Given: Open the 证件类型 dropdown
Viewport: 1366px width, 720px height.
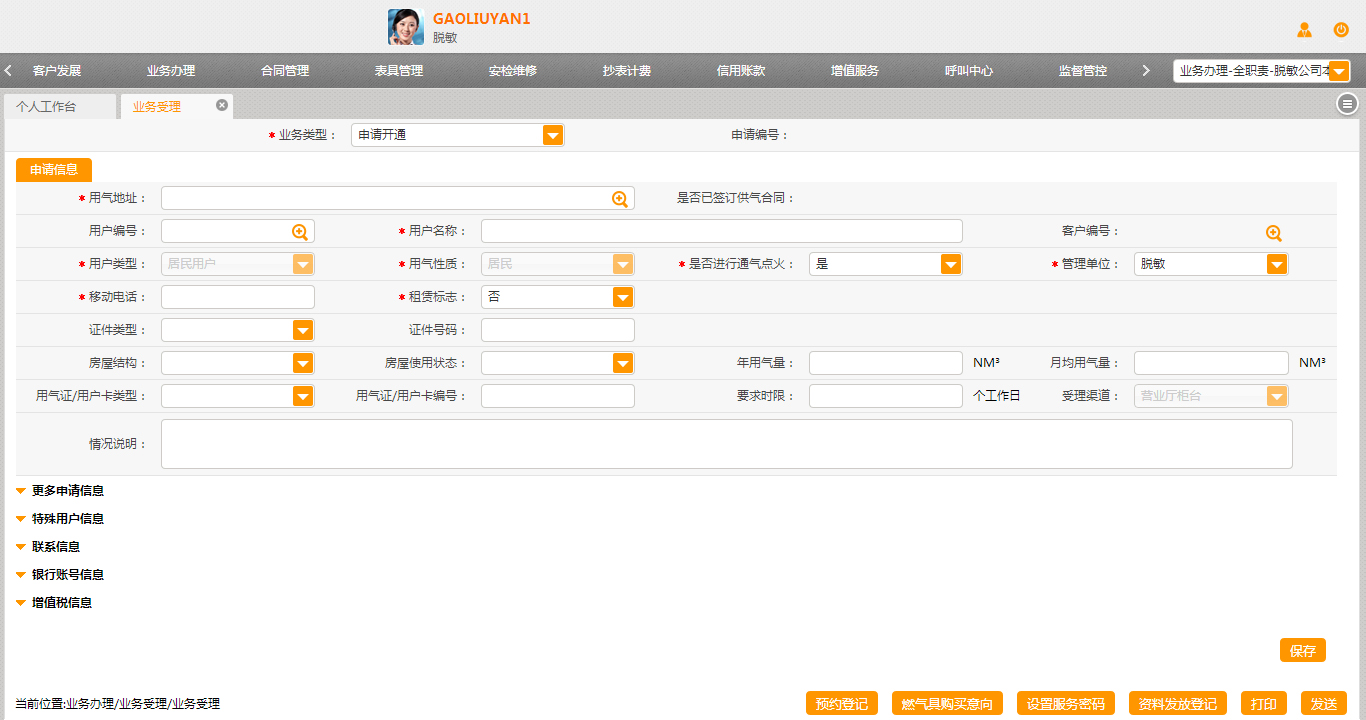Looking at the screenshot, I should pyautogui.click(x=303, y=330).
